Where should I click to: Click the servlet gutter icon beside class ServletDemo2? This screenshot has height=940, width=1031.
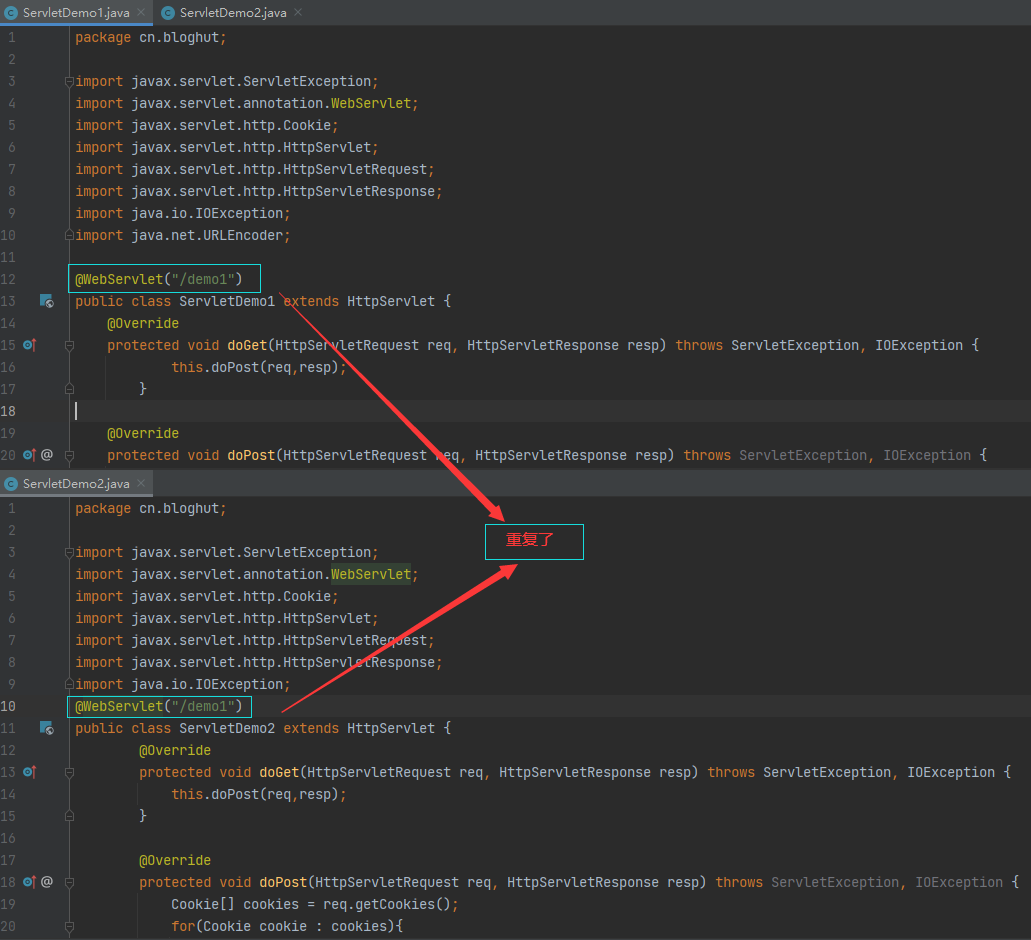[x=47, y=728]
